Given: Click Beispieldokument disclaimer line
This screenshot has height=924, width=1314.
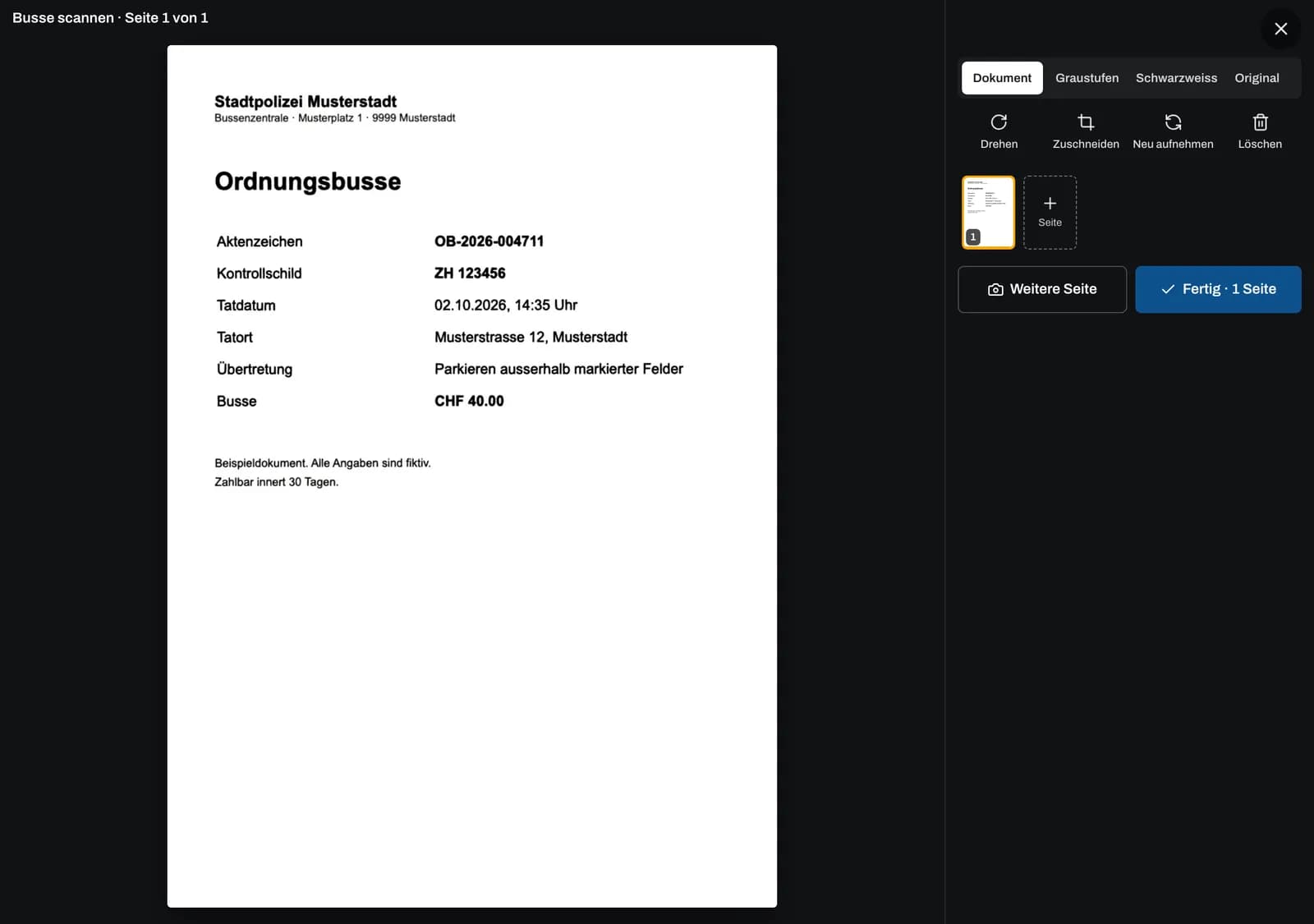Looking at the screenshot, I should click(x=323, y=463).
